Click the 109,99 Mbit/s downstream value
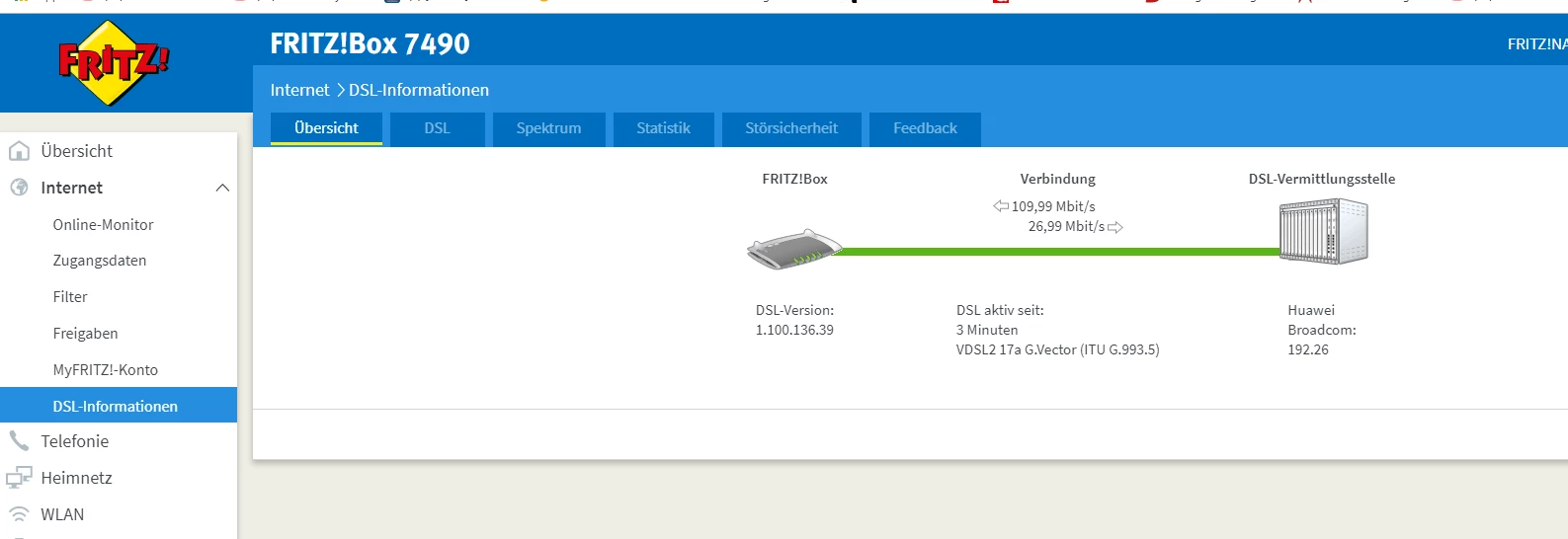This screenshot has width=1568, height=539. pyautogui.click(x=1053, y=206)
